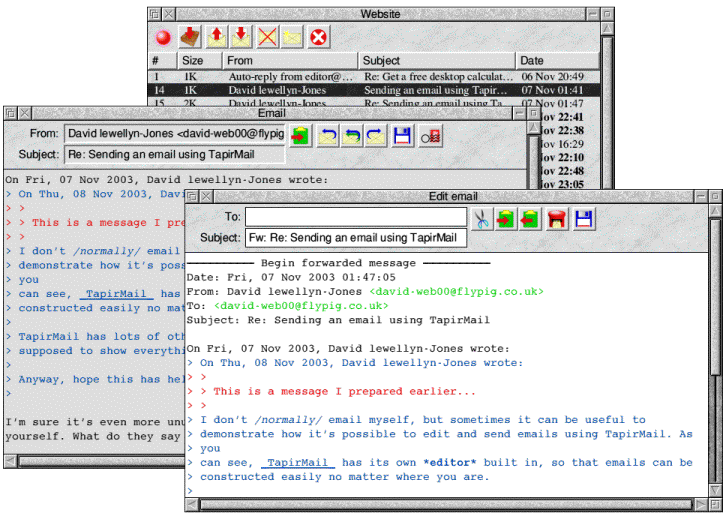Click the Website window scroll up arrow
This screenshot has width=728, height=524.
[607, 29]
